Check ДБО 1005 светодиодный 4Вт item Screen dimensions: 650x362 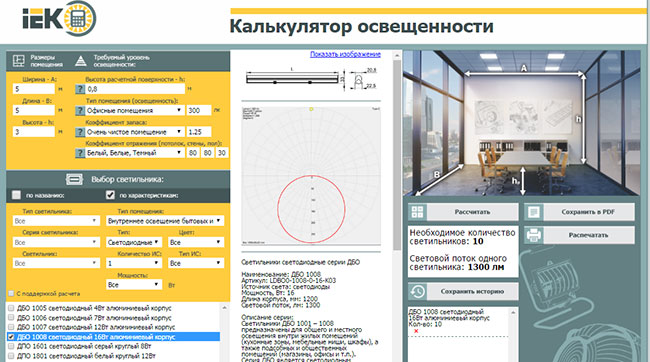pos(11,308)
